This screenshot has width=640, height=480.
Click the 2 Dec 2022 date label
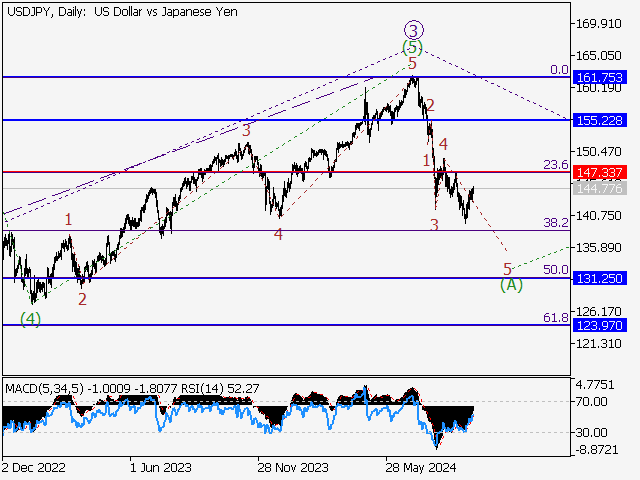tap(33, 467)
